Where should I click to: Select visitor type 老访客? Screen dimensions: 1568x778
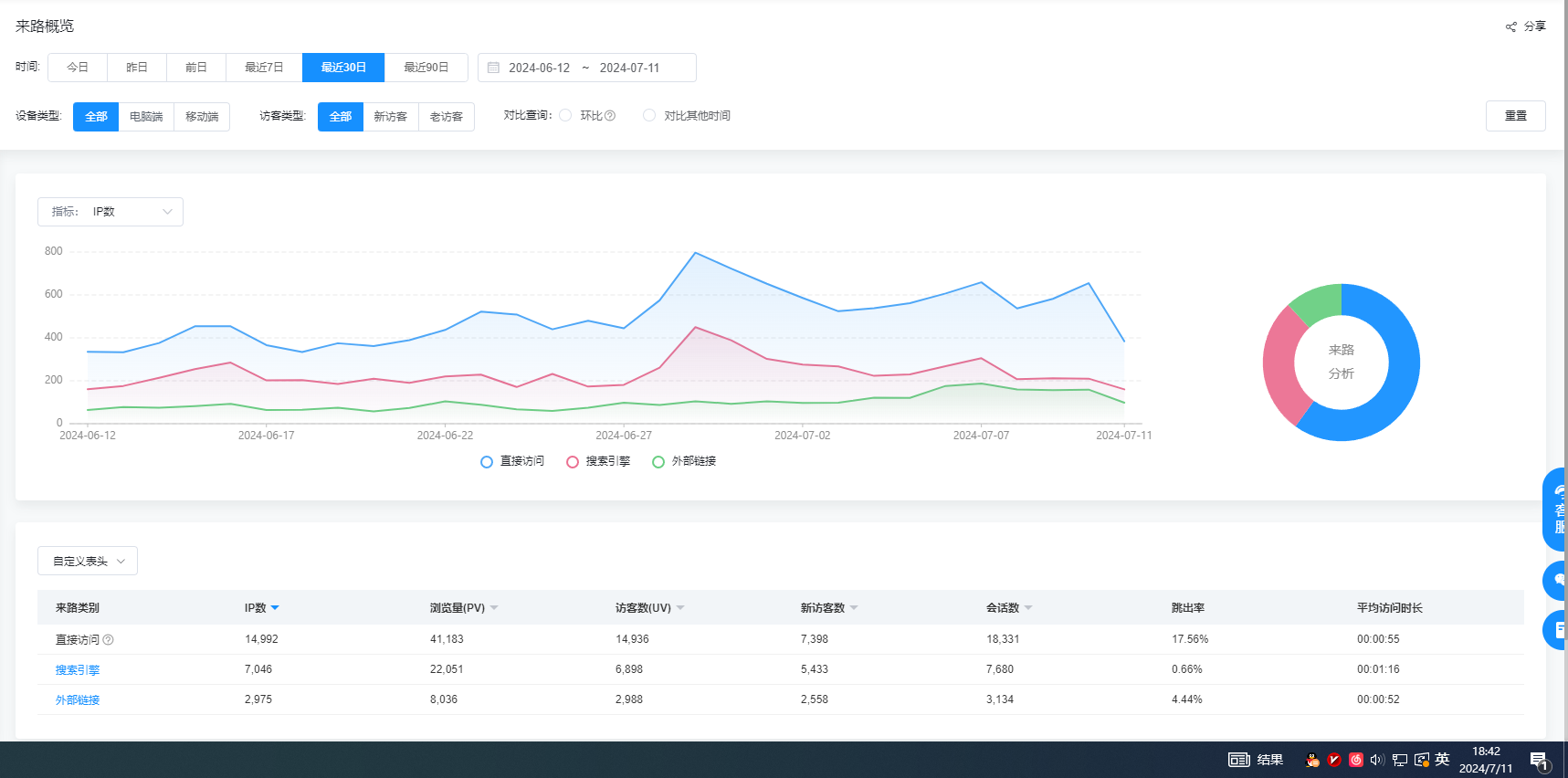point(447,117)
